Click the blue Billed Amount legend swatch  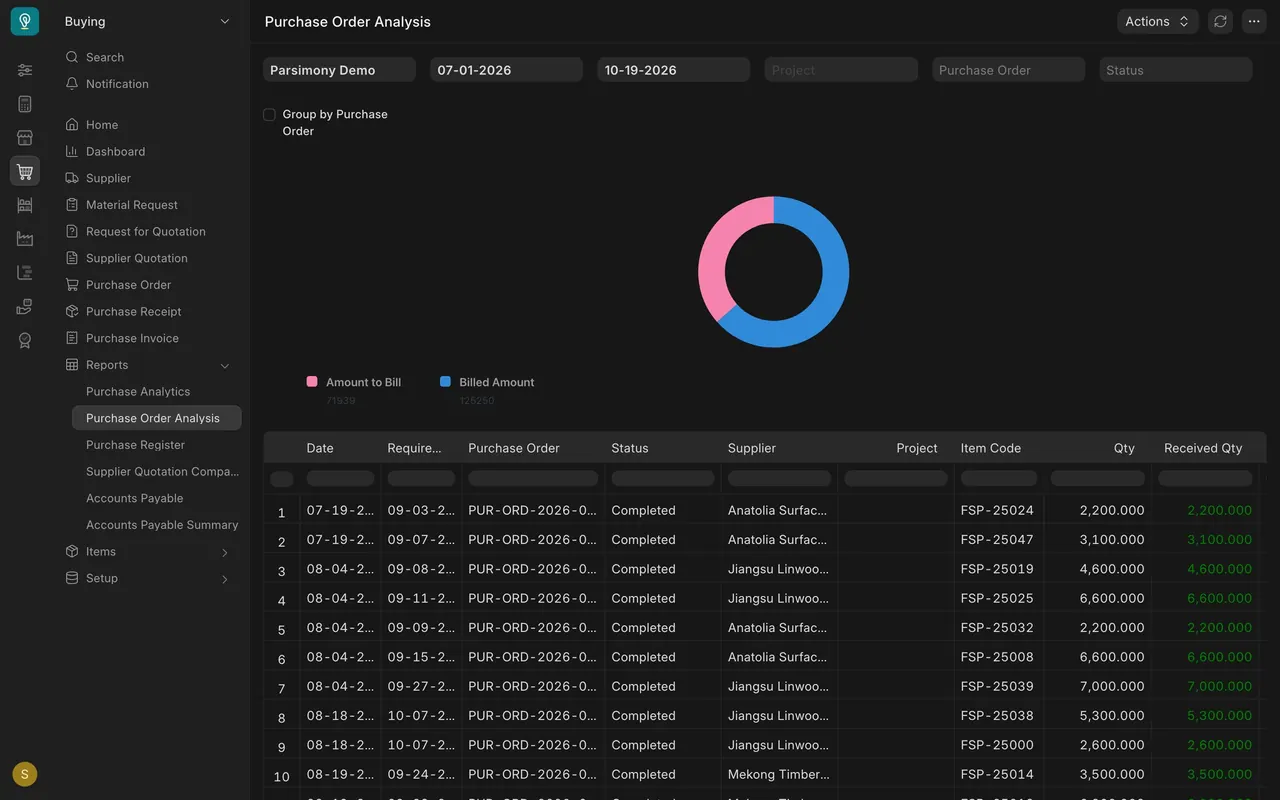click(x=445, y=382)
